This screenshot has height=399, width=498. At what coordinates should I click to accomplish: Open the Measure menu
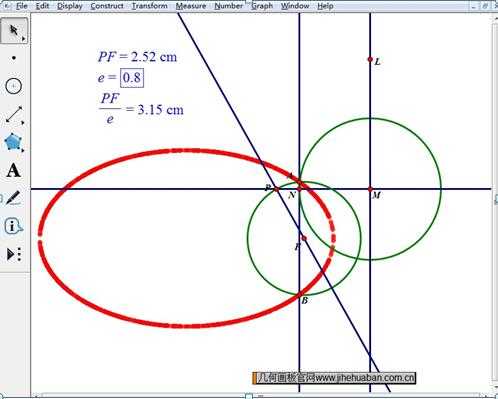[191, 6]
